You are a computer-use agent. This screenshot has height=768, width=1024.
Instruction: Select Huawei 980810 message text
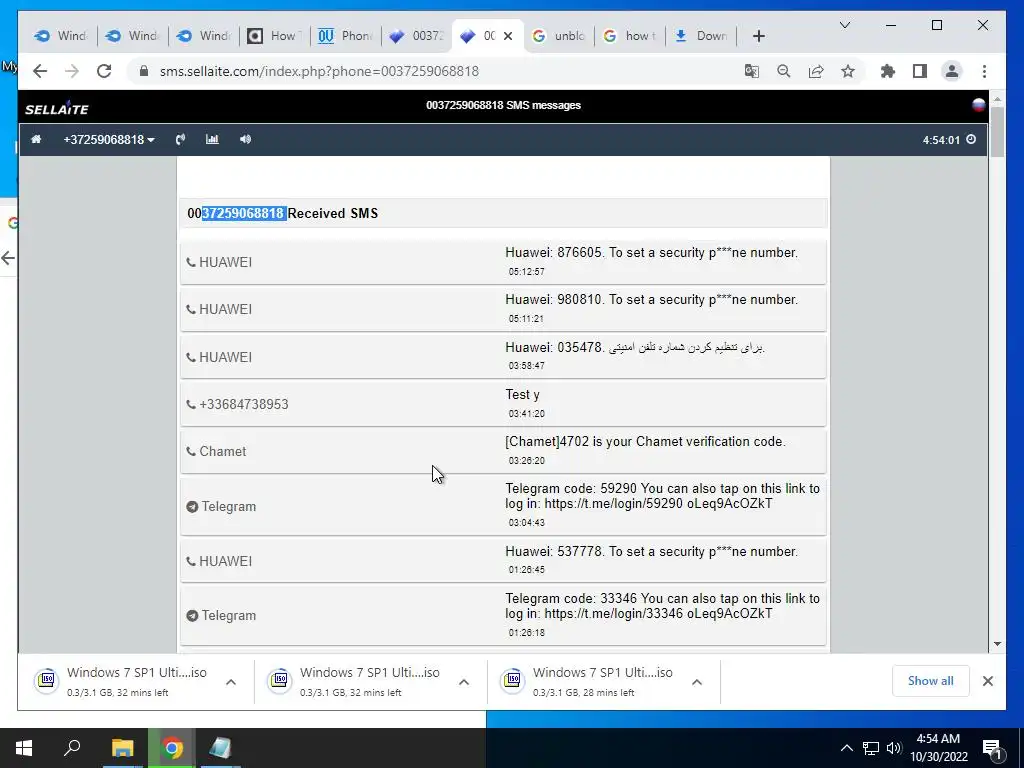pos(651,300)
